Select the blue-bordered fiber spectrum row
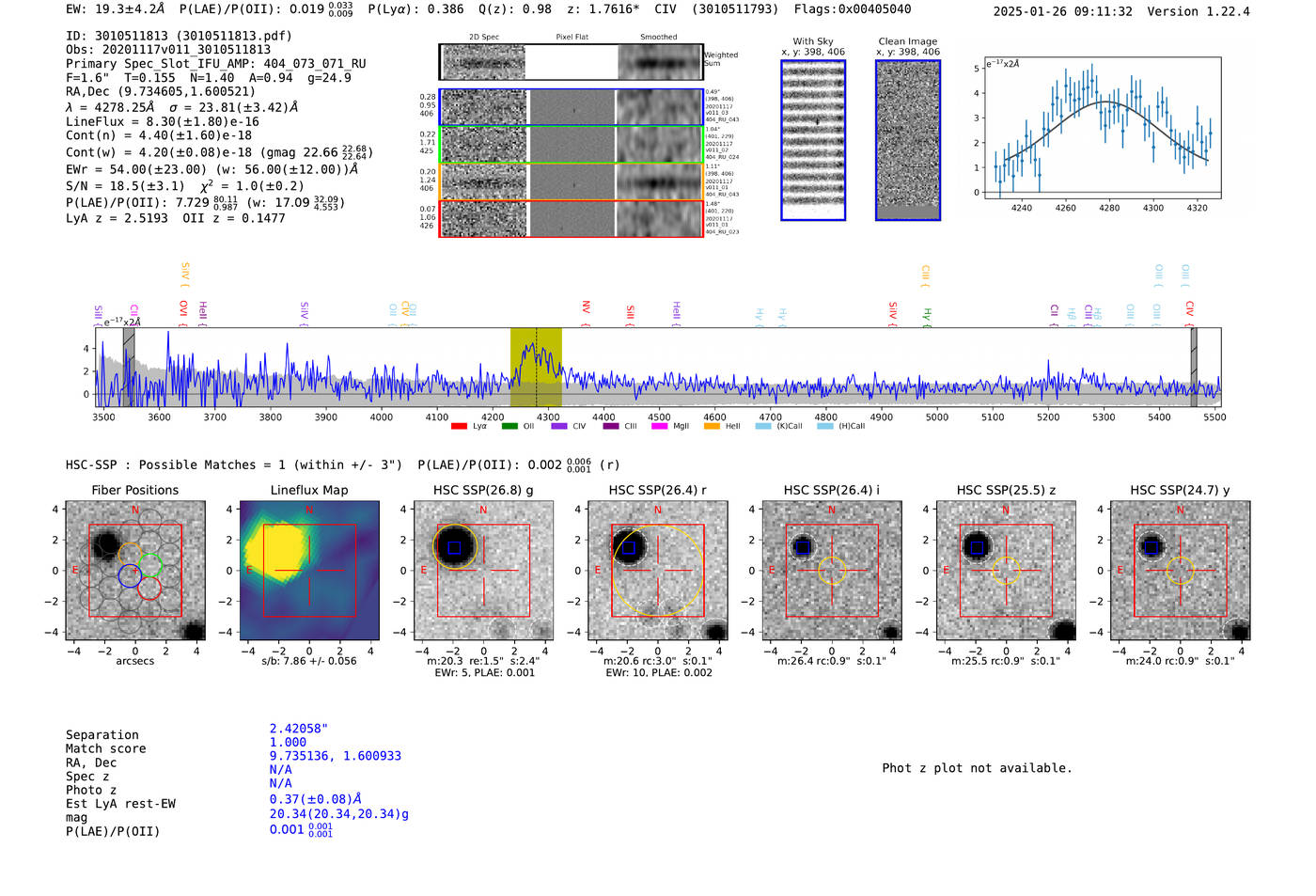Screen dimensions: 1316x896 (x=572, y=107)
